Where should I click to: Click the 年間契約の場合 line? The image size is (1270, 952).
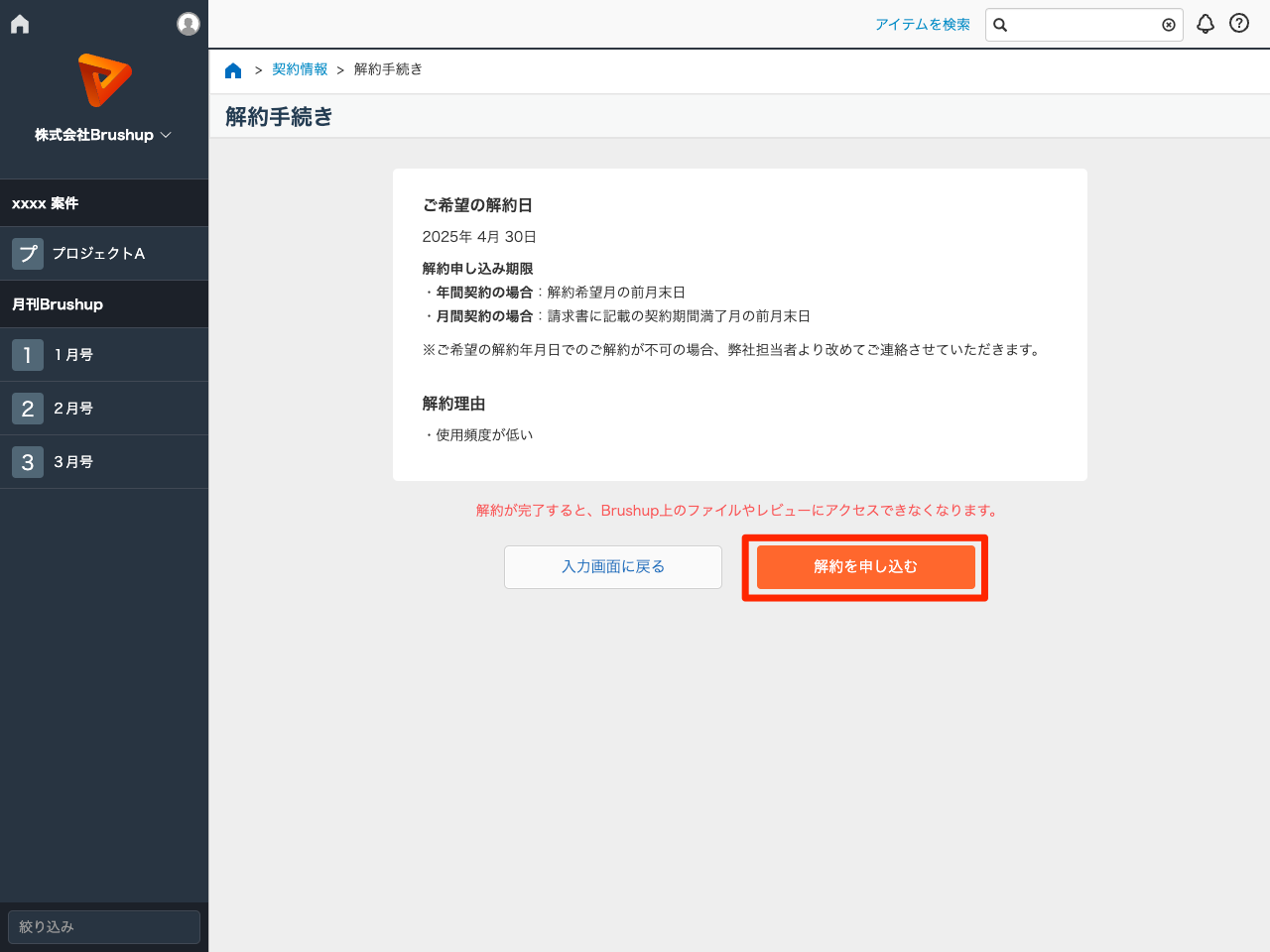[x=554, y=293]
